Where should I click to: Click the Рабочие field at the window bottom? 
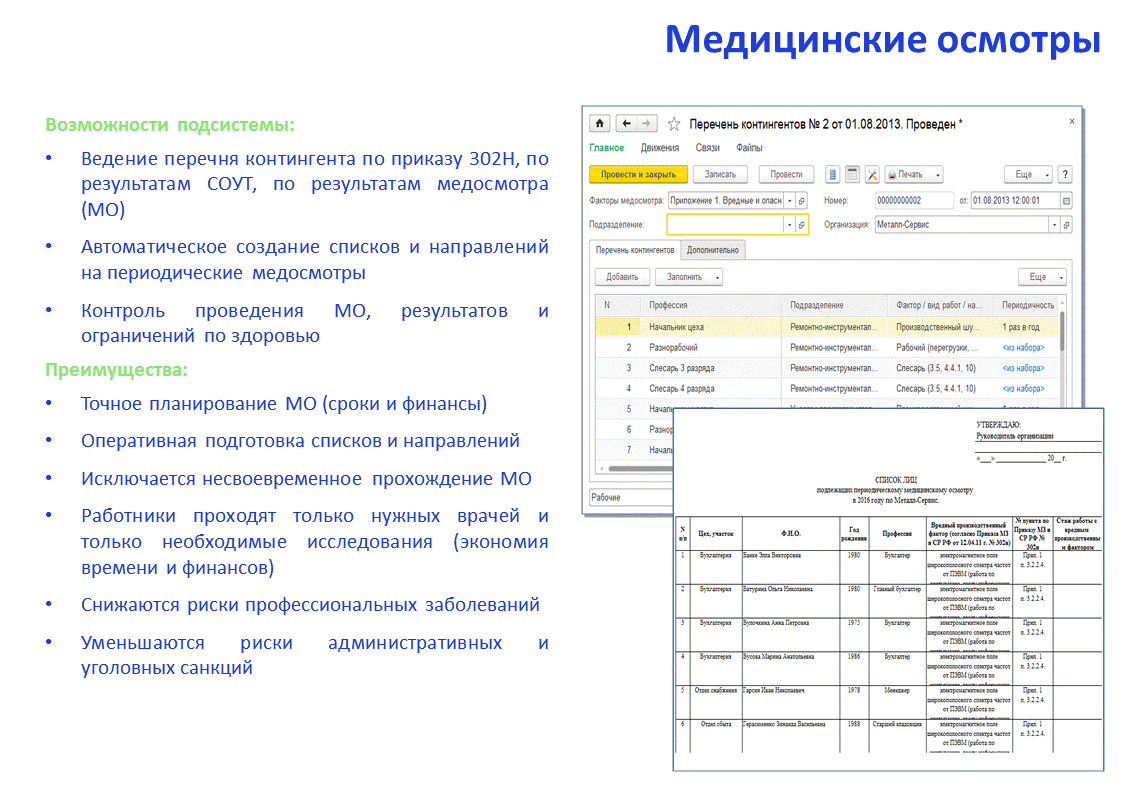631,497
